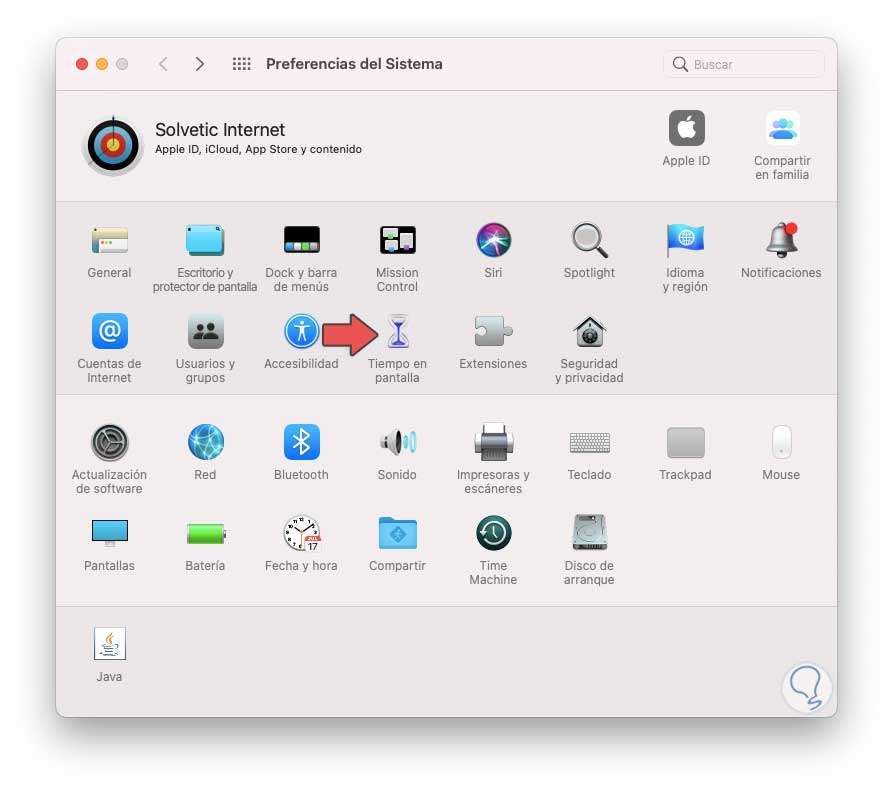Go back with the left arrow
The image size is (893, 791).
click(163, 64)
